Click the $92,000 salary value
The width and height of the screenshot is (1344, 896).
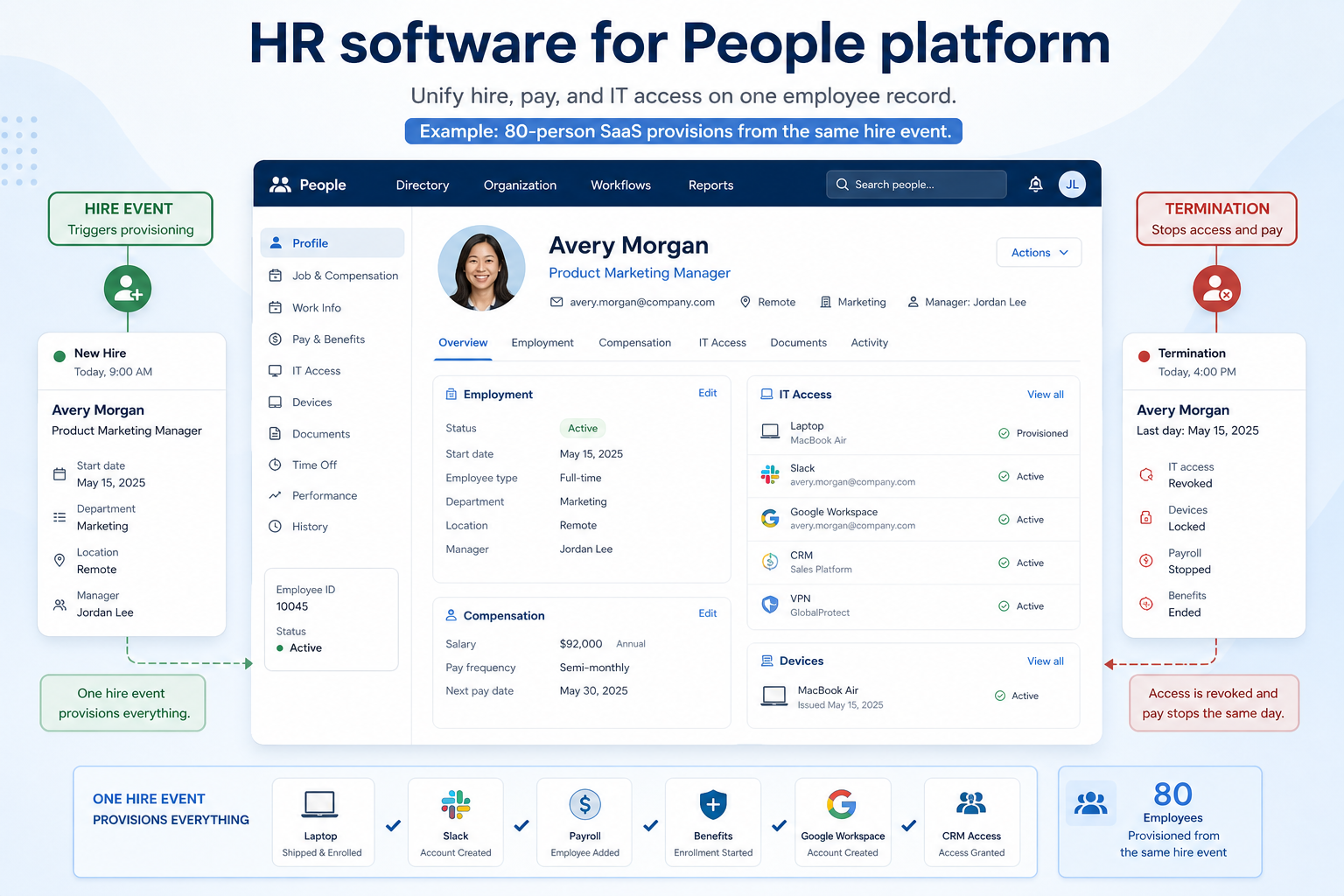pyautogui.click(x=581, y=644)
